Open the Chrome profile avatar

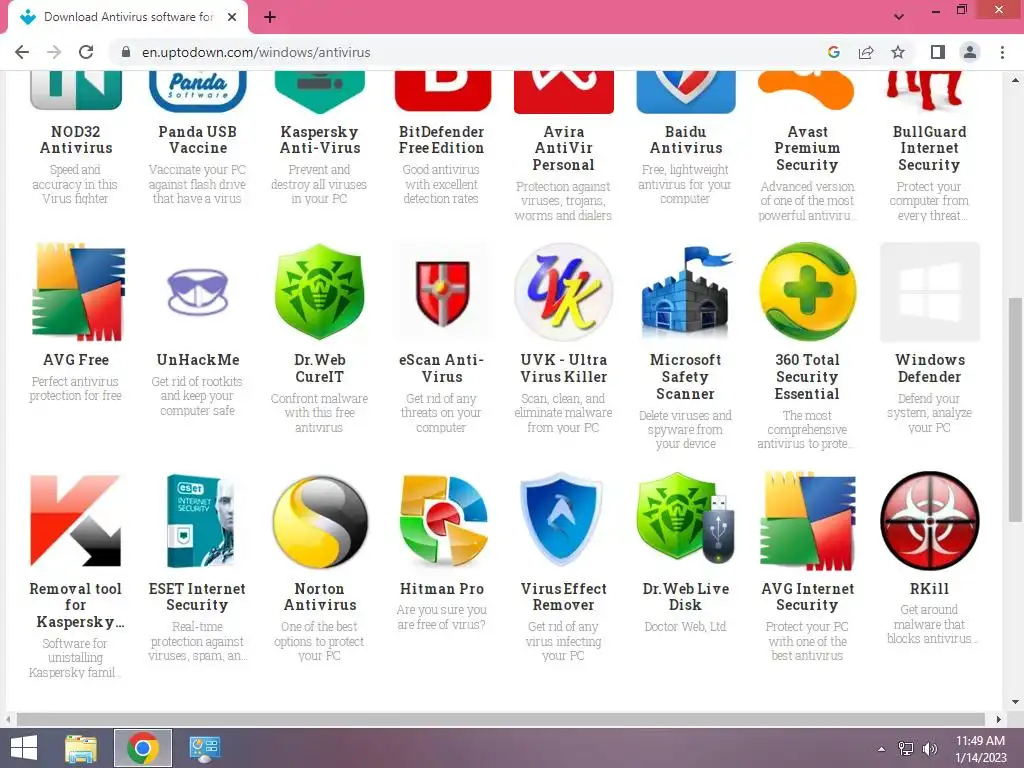[970, 52]
